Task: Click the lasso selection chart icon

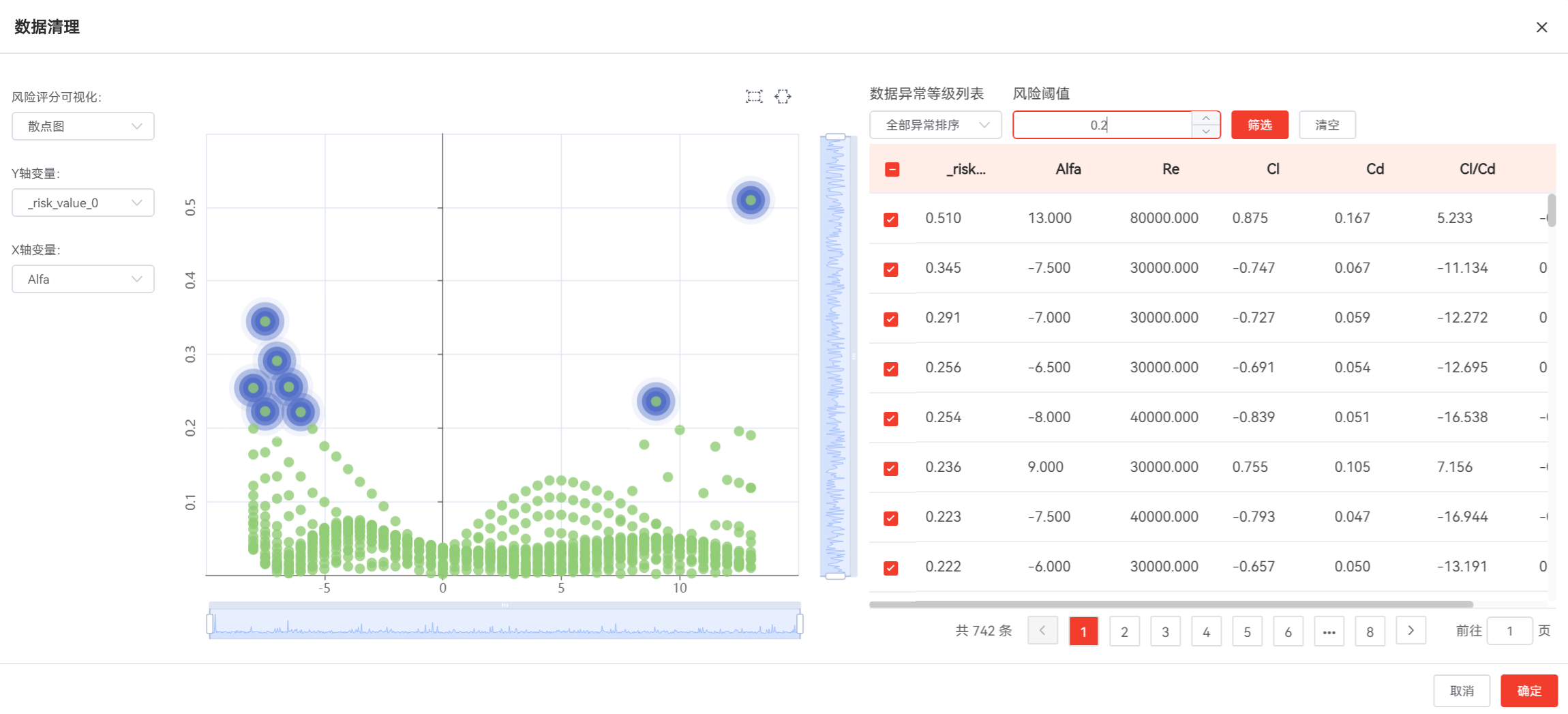Action: coord(783,97)
